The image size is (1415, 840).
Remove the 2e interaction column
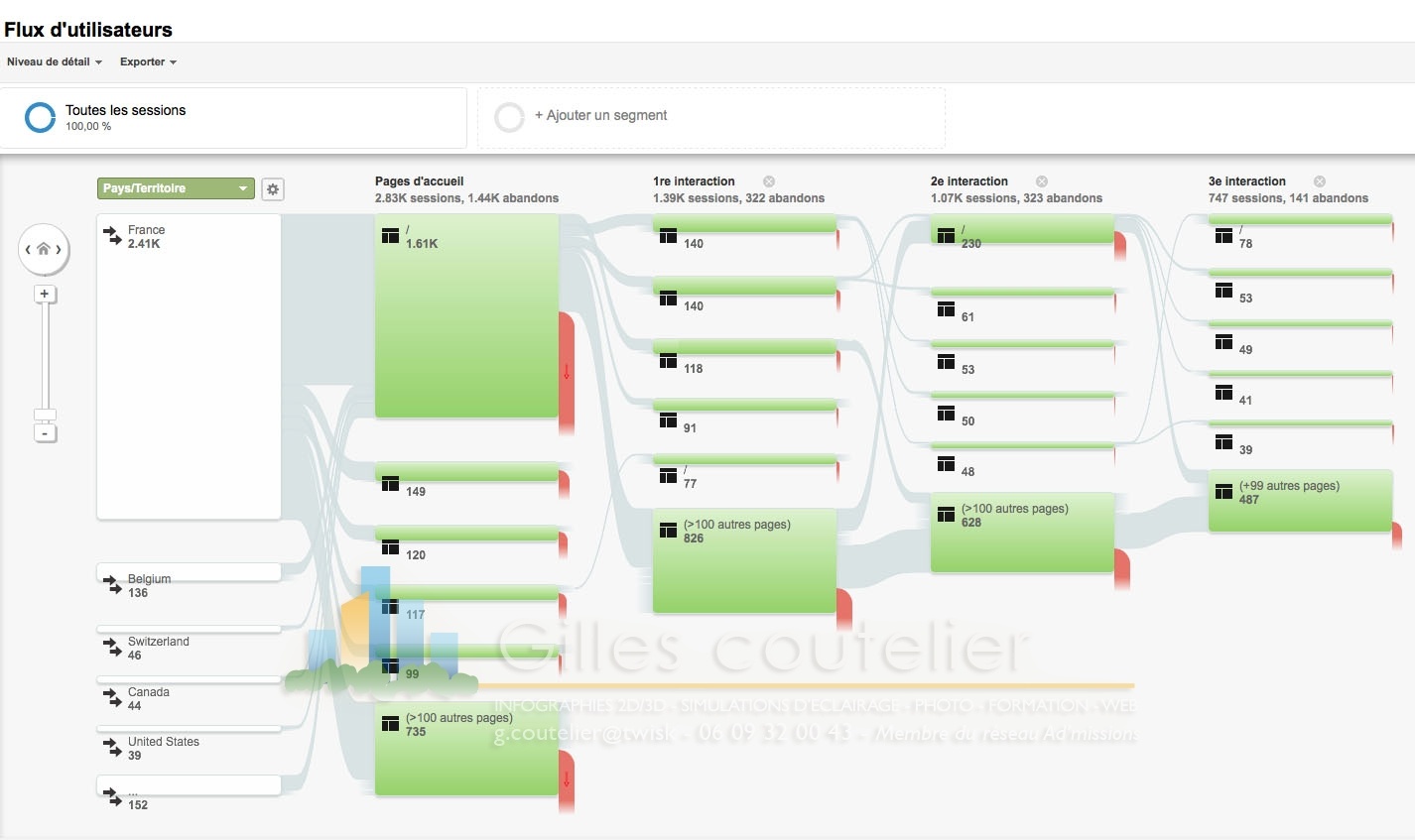pos(1042,181)
